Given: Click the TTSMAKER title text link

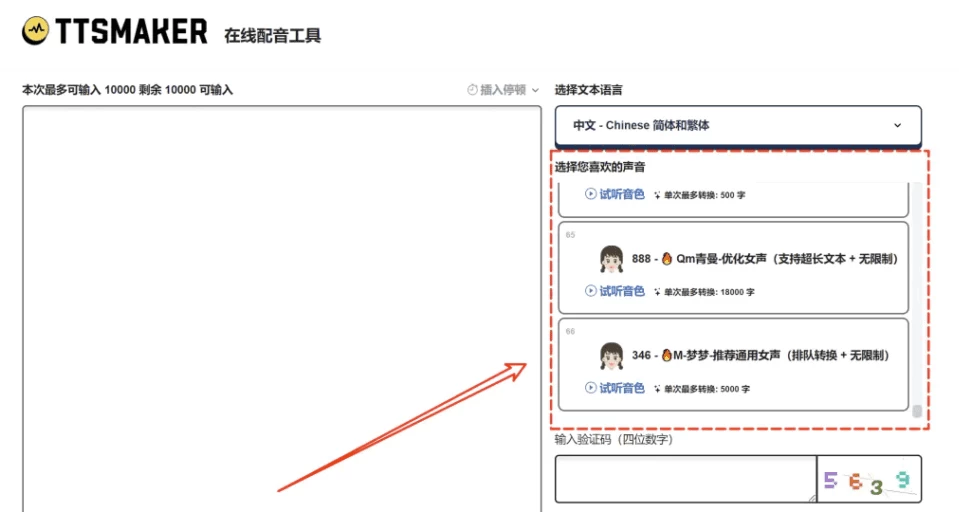Looking at the screenshot, I should pos(131,32).
